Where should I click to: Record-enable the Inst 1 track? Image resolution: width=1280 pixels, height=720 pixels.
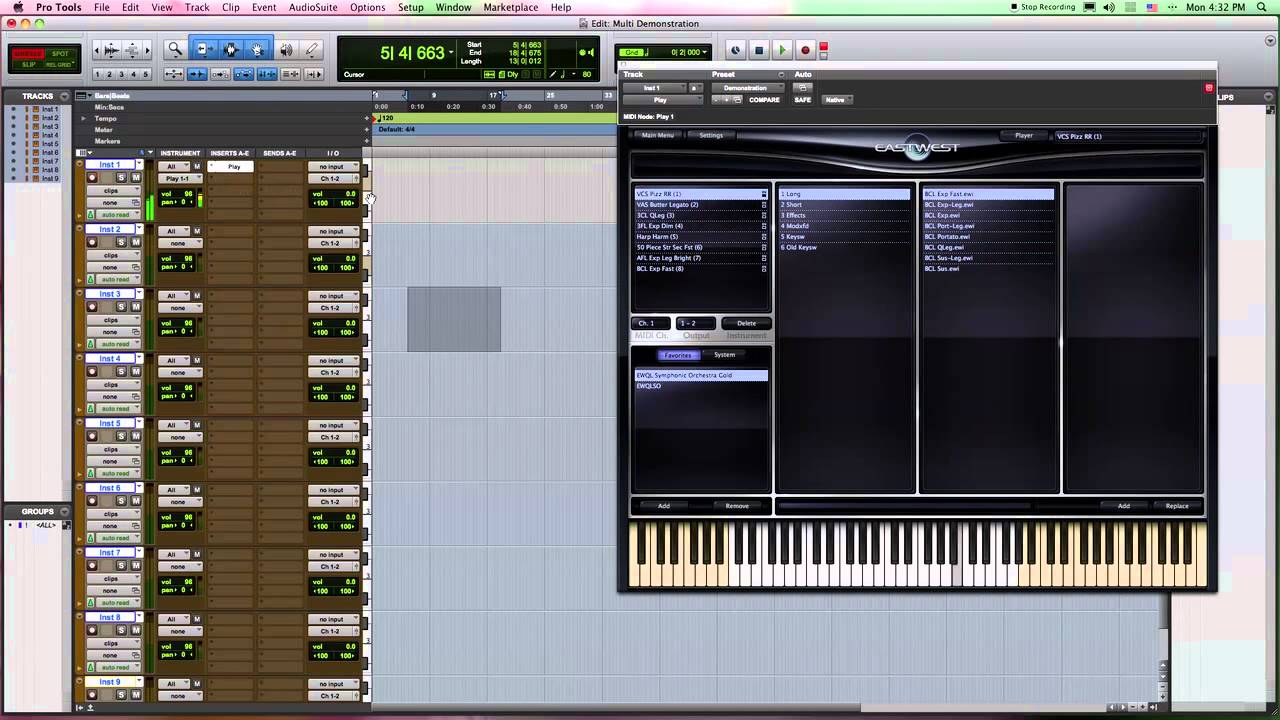point(92,178)
